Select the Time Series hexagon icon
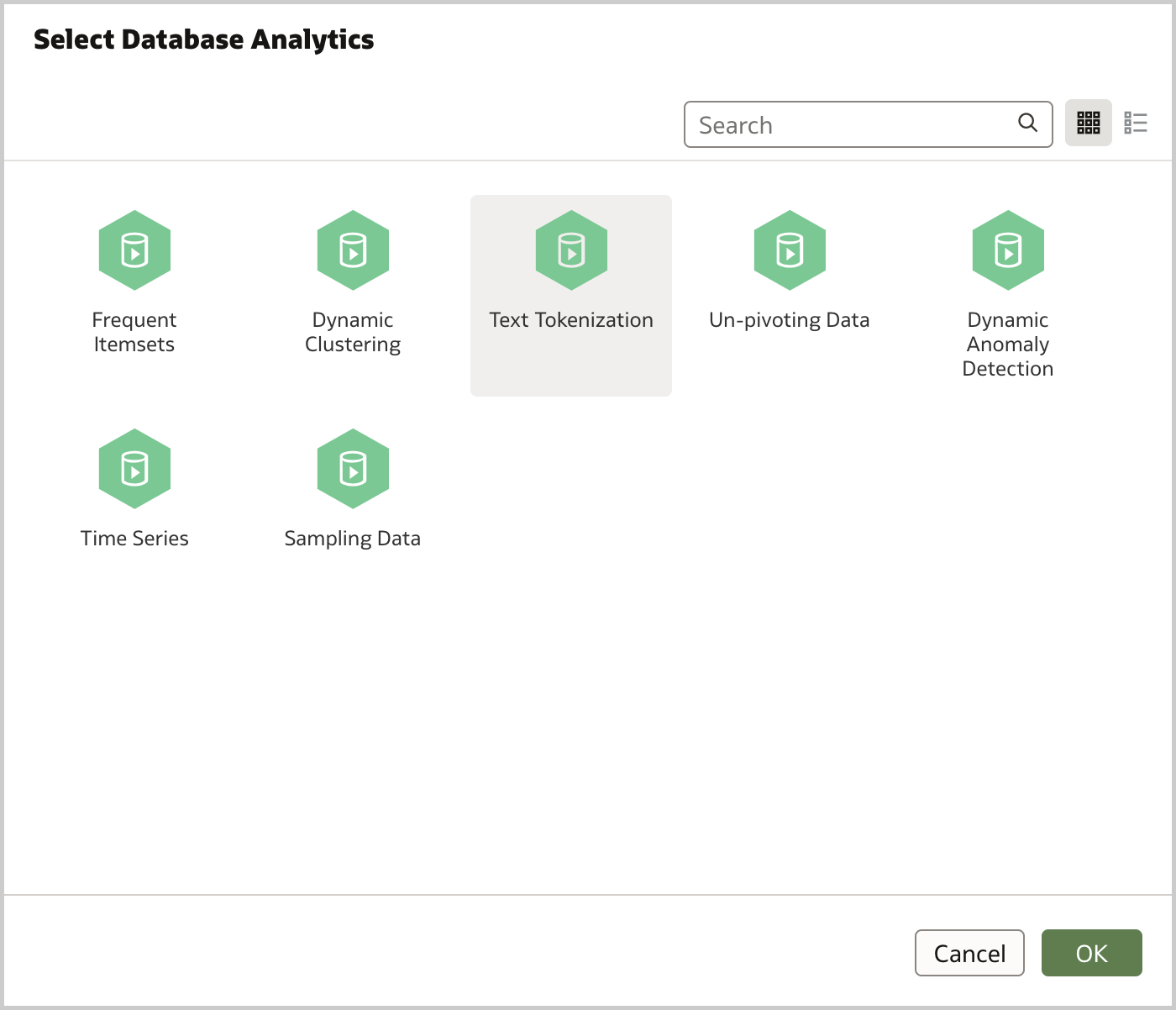This screenshot has width=1176, height=1010. pos(134,469)
